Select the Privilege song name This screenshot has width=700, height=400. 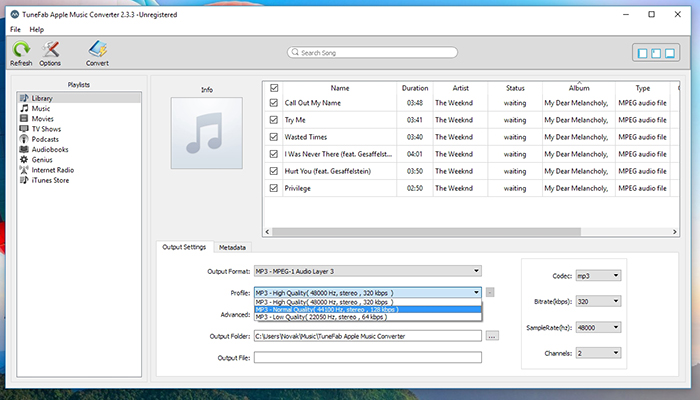click(x=297, y=188)
